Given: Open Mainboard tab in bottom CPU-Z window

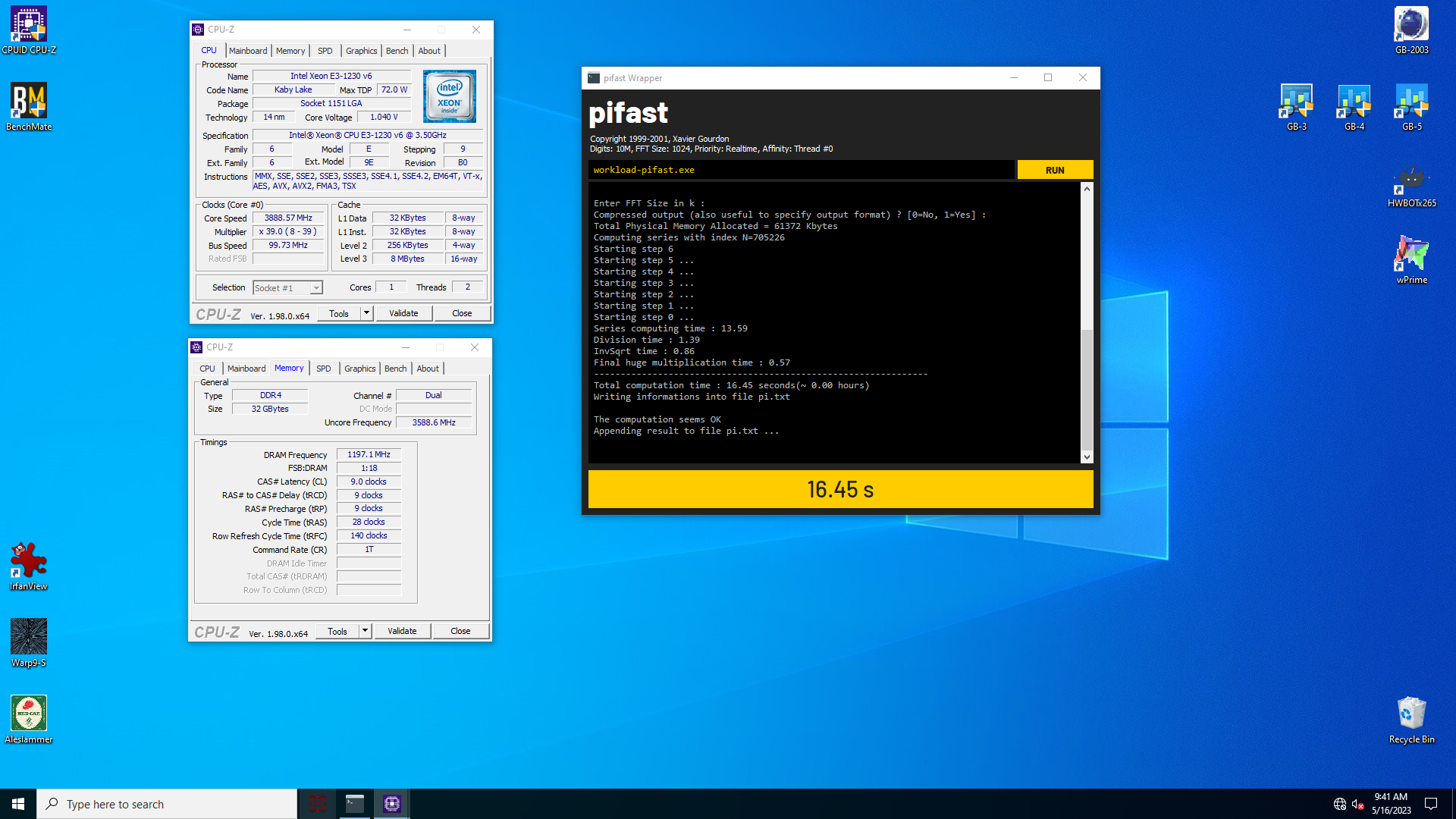Looking at the screenshot, I should click(x=246, y=369).
